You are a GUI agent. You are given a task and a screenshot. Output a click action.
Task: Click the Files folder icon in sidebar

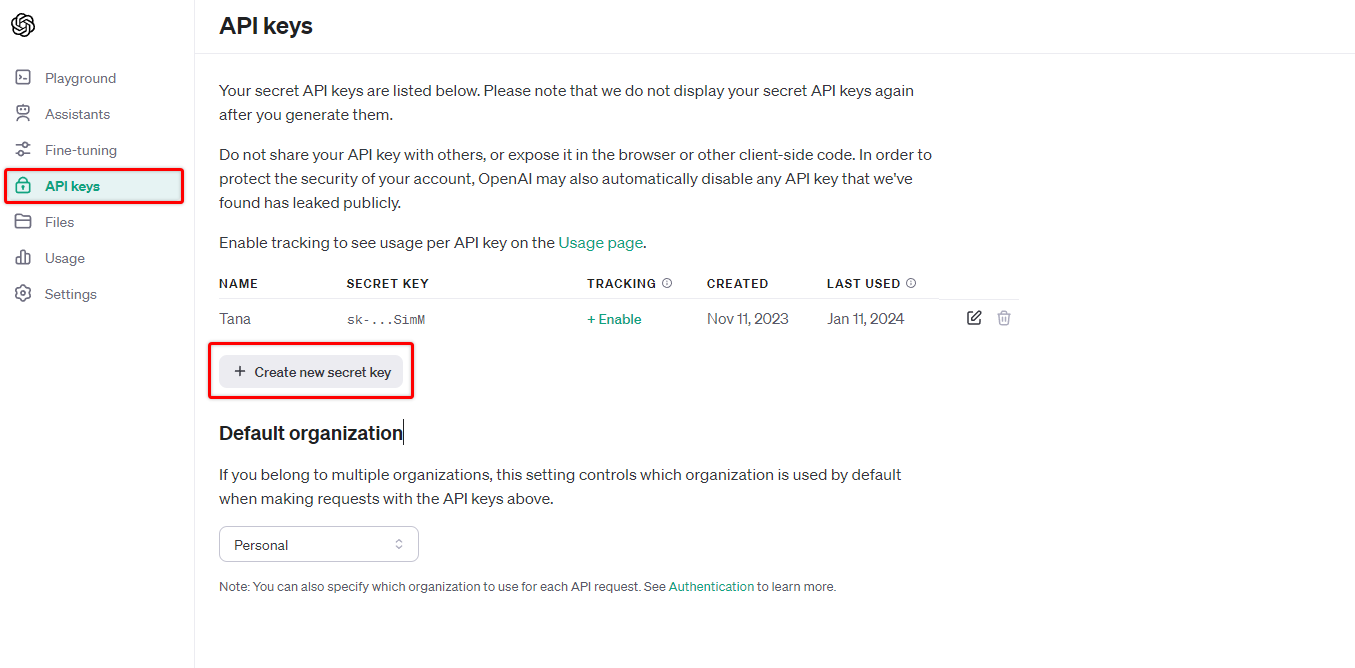(23, 222)
